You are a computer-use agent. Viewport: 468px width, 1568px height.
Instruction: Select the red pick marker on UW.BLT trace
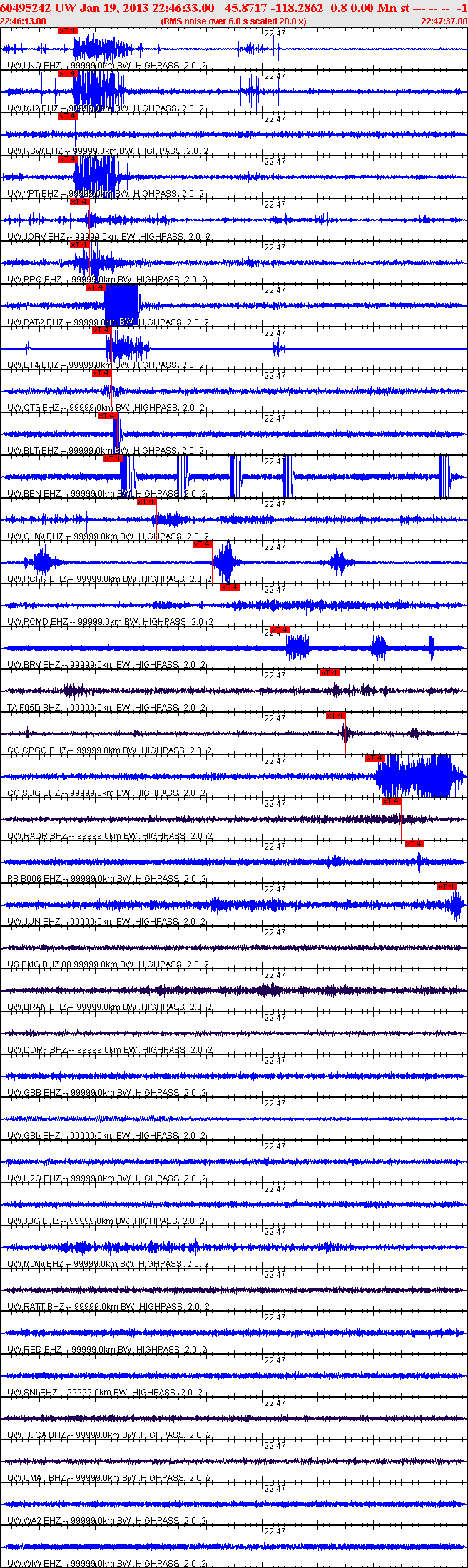click(108, 416)
